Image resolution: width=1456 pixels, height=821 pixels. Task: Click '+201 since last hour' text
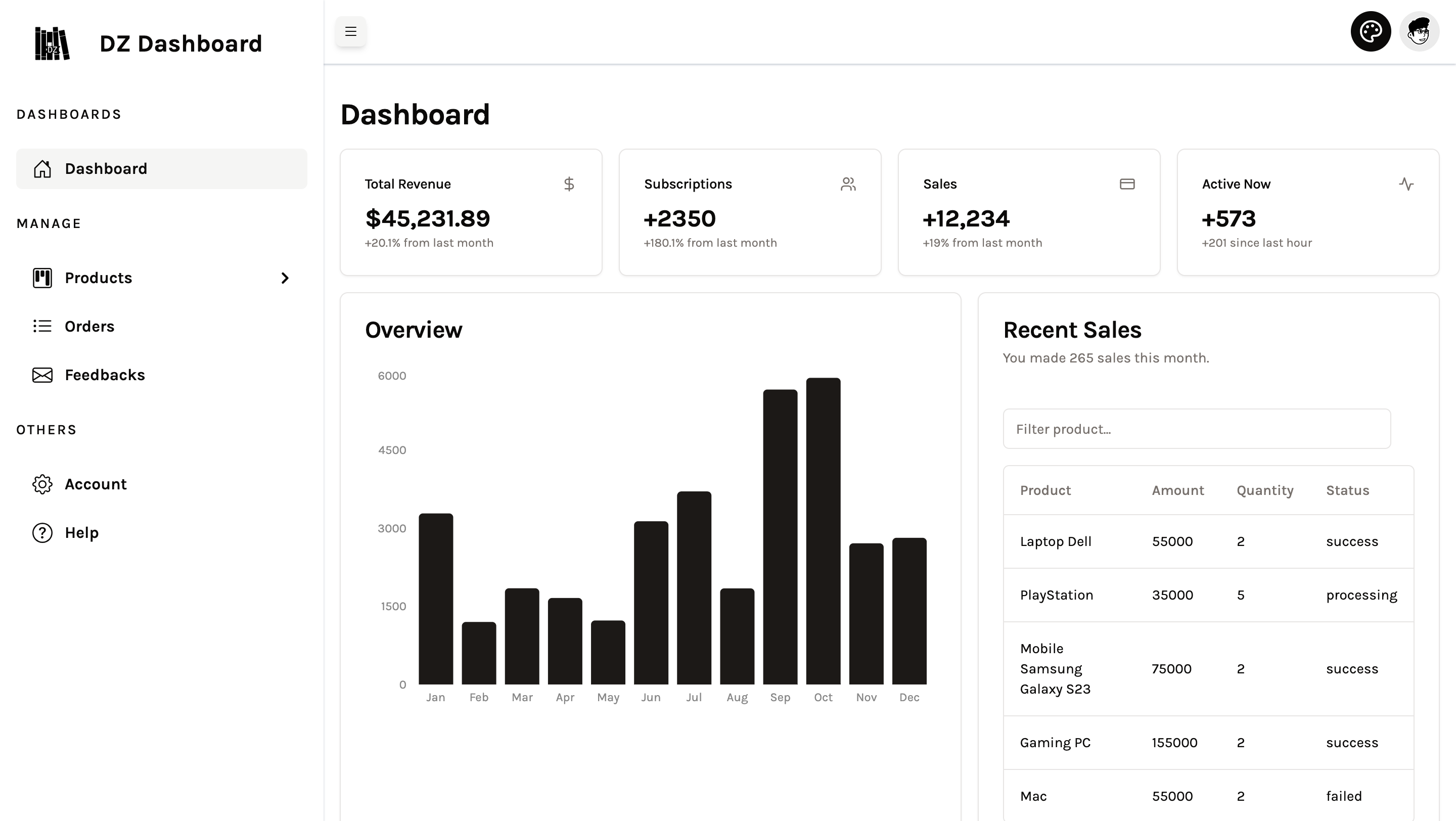click(x=1256, y=243)
